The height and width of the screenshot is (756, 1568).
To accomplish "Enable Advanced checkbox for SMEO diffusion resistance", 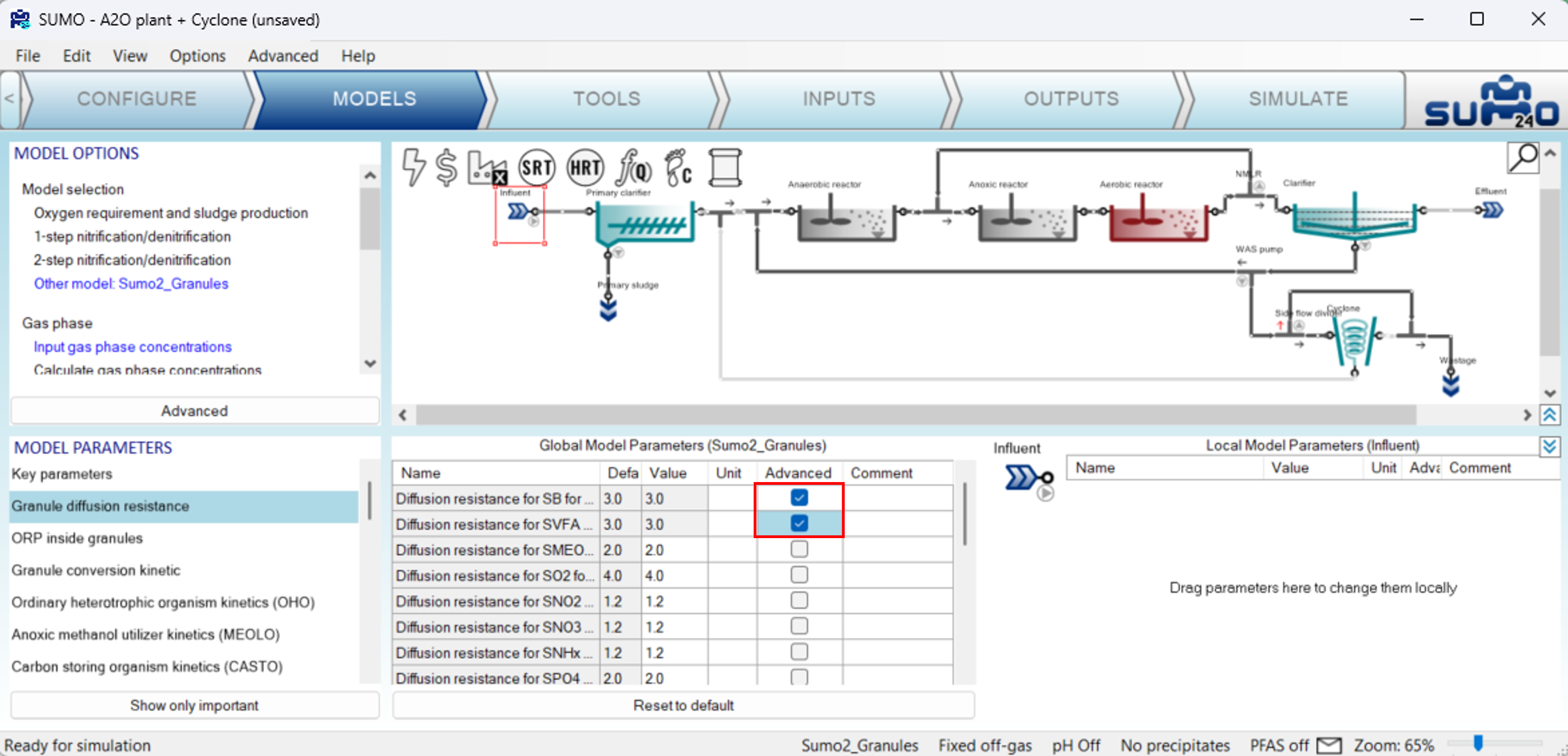I will point(799,549).
